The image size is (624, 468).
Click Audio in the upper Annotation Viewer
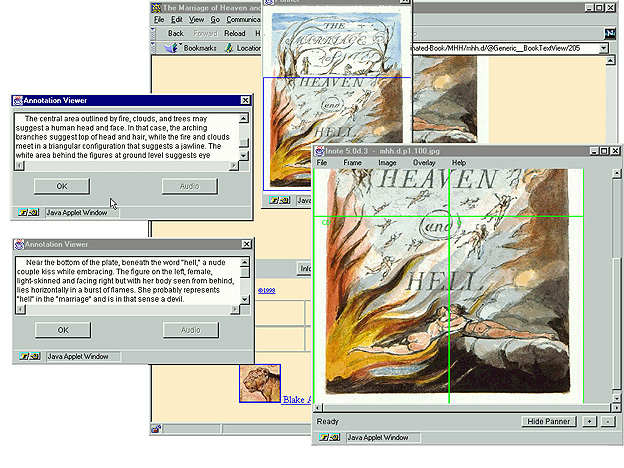189,186
